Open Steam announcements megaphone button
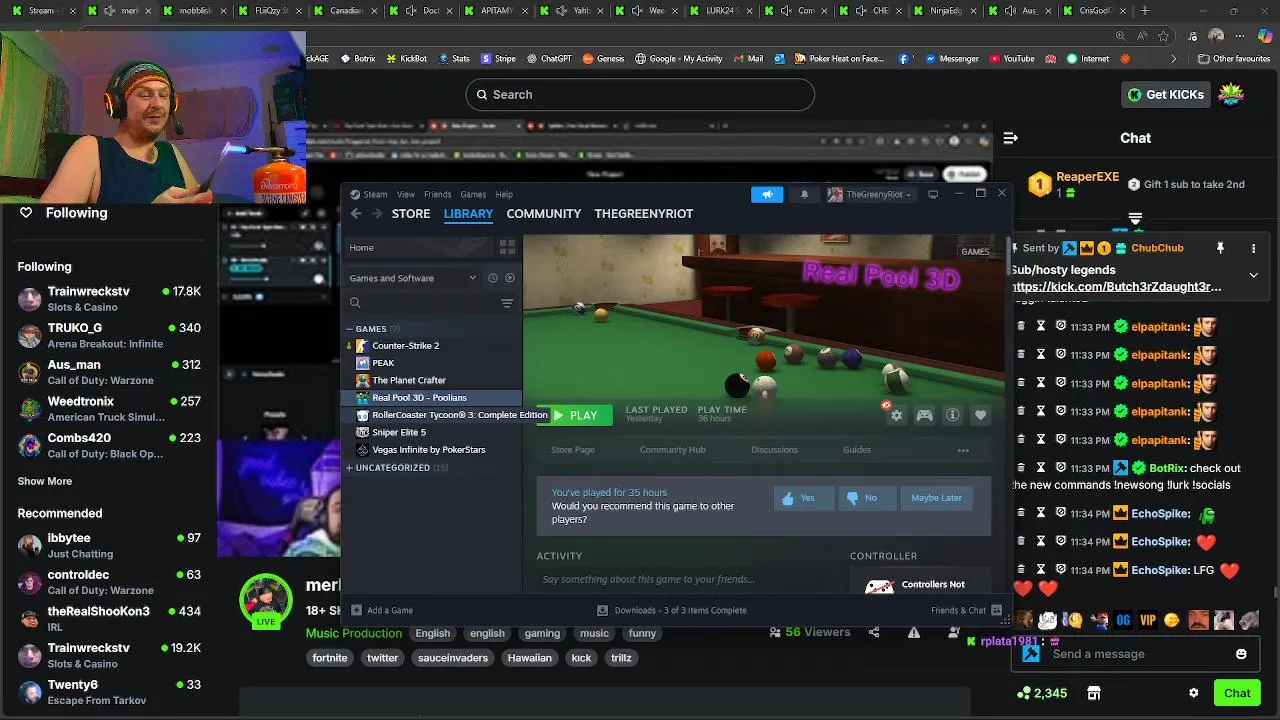 click(x=767, y=194)
